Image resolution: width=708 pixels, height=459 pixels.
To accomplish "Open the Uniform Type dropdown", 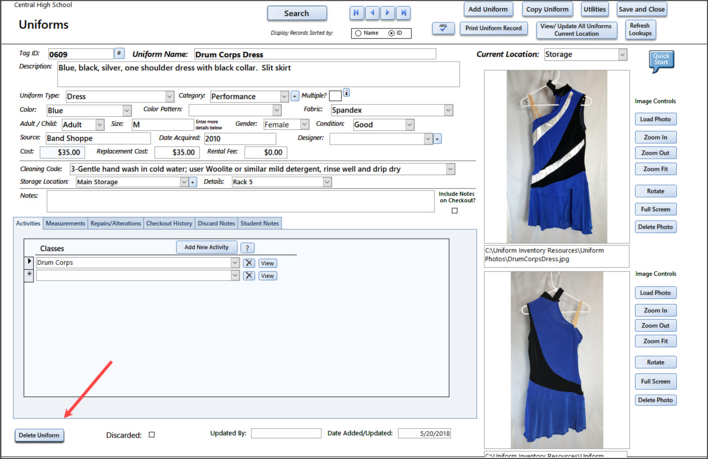I will pos(169,96).
